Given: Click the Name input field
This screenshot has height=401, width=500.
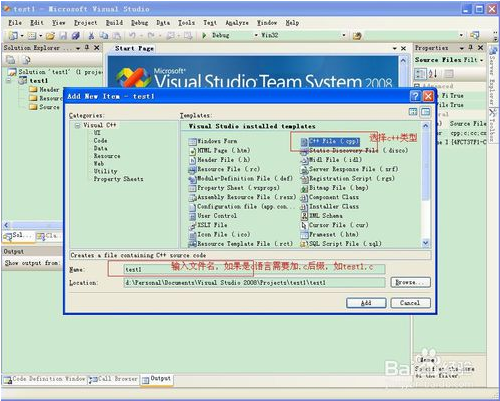Looking at the screenshot, I should [x=254, y=269].
